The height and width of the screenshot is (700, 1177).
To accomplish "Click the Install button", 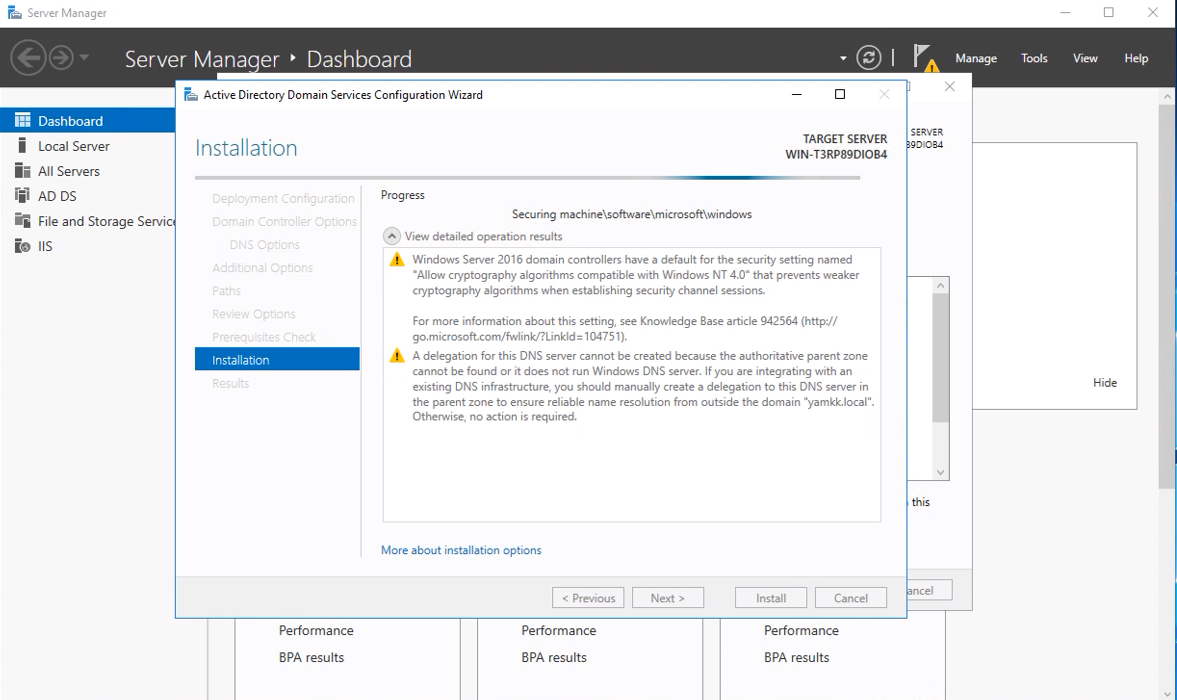I will point(770,597).
